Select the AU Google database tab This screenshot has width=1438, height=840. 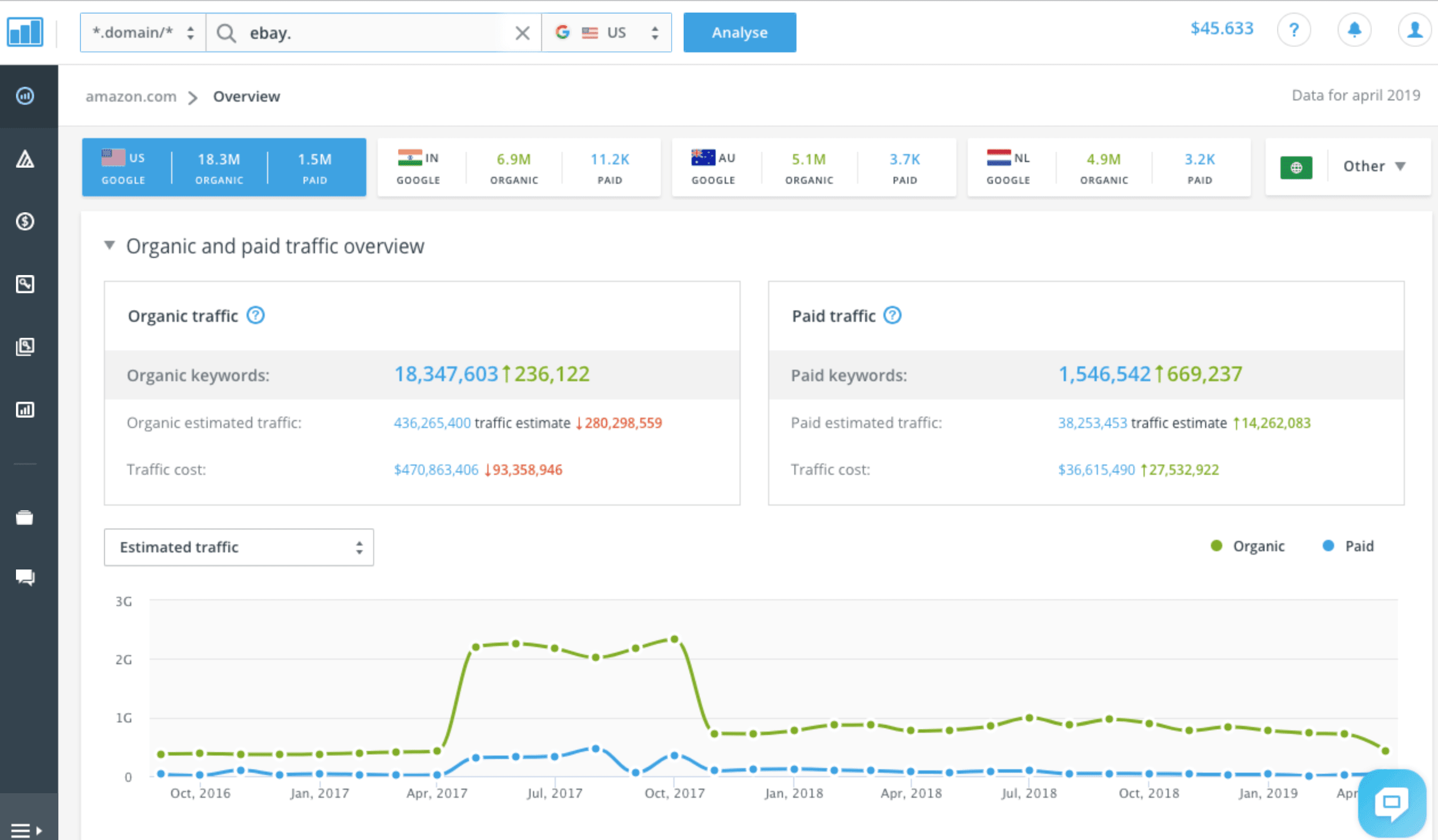tap(814, 167)
